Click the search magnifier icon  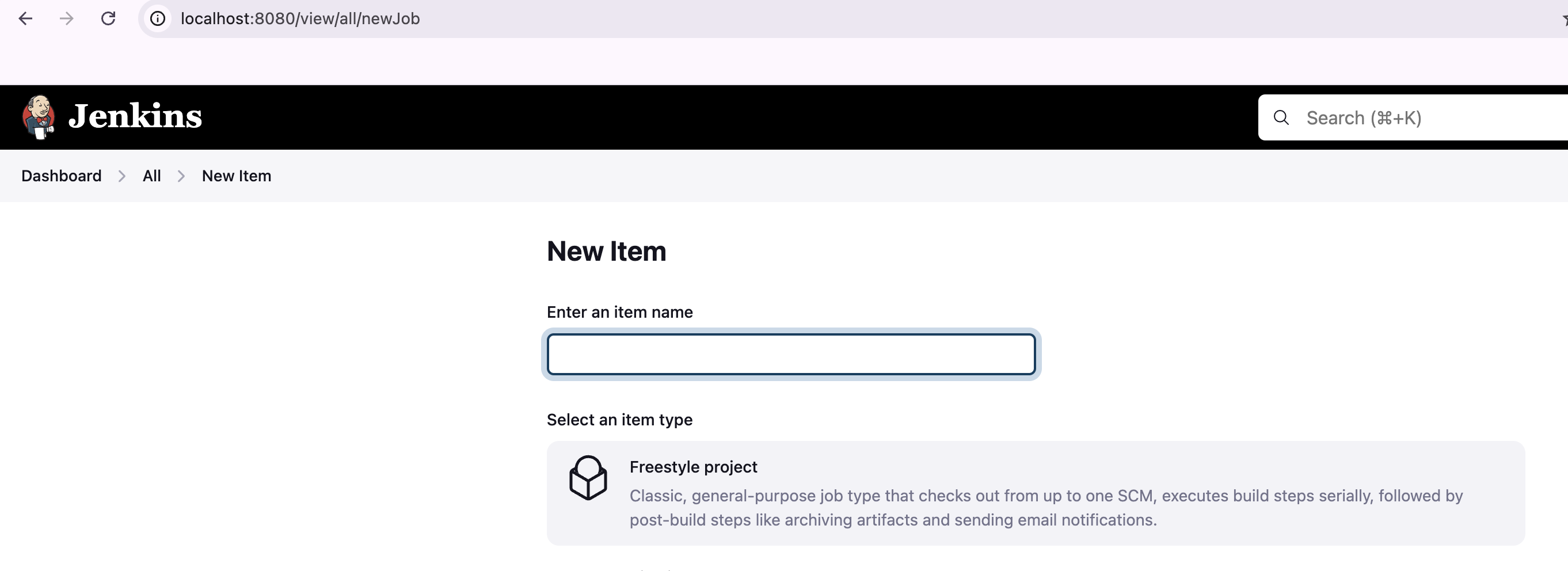(x=1281, y=117)
